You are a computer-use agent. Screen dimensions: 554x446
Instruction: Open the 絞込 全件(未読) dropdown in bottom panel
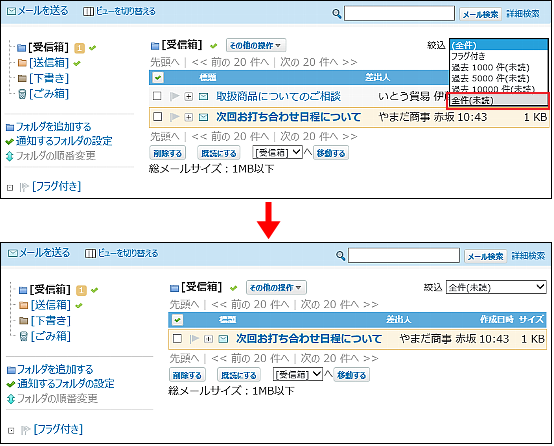pos(496,287)
